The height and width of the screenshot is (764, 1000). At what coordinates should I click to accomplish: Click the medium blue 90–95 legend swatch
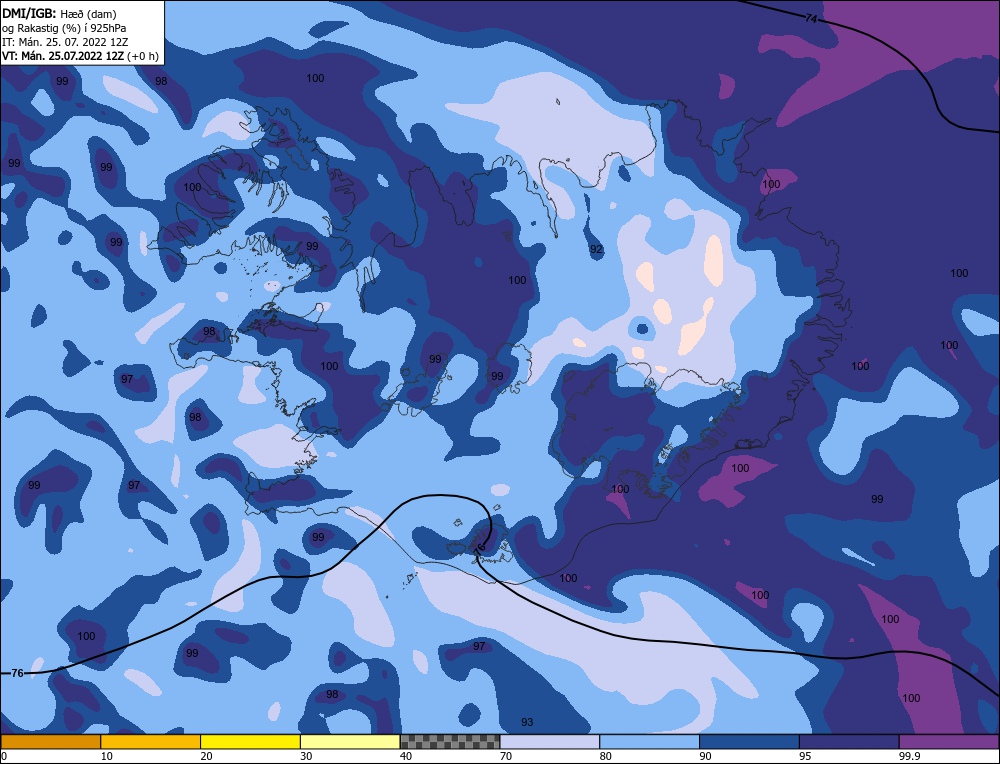pos(749,742)
